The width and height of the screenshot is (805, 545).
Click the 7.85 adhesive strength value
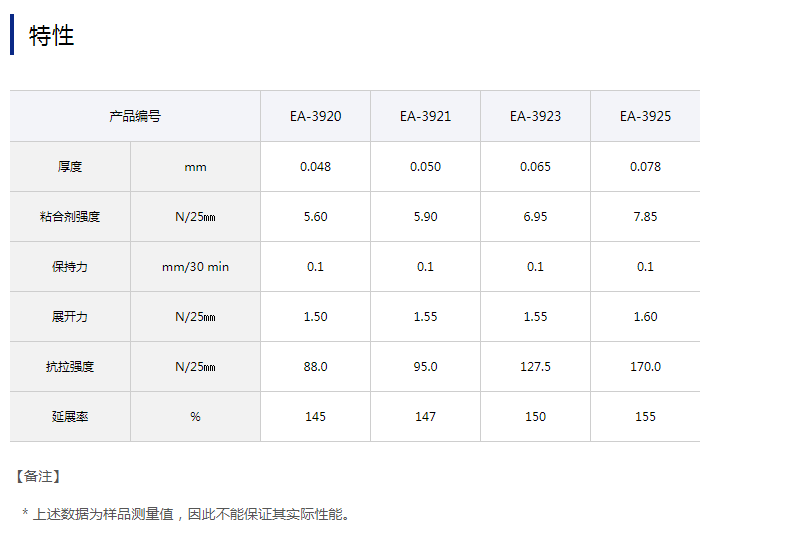click(645, 217)
